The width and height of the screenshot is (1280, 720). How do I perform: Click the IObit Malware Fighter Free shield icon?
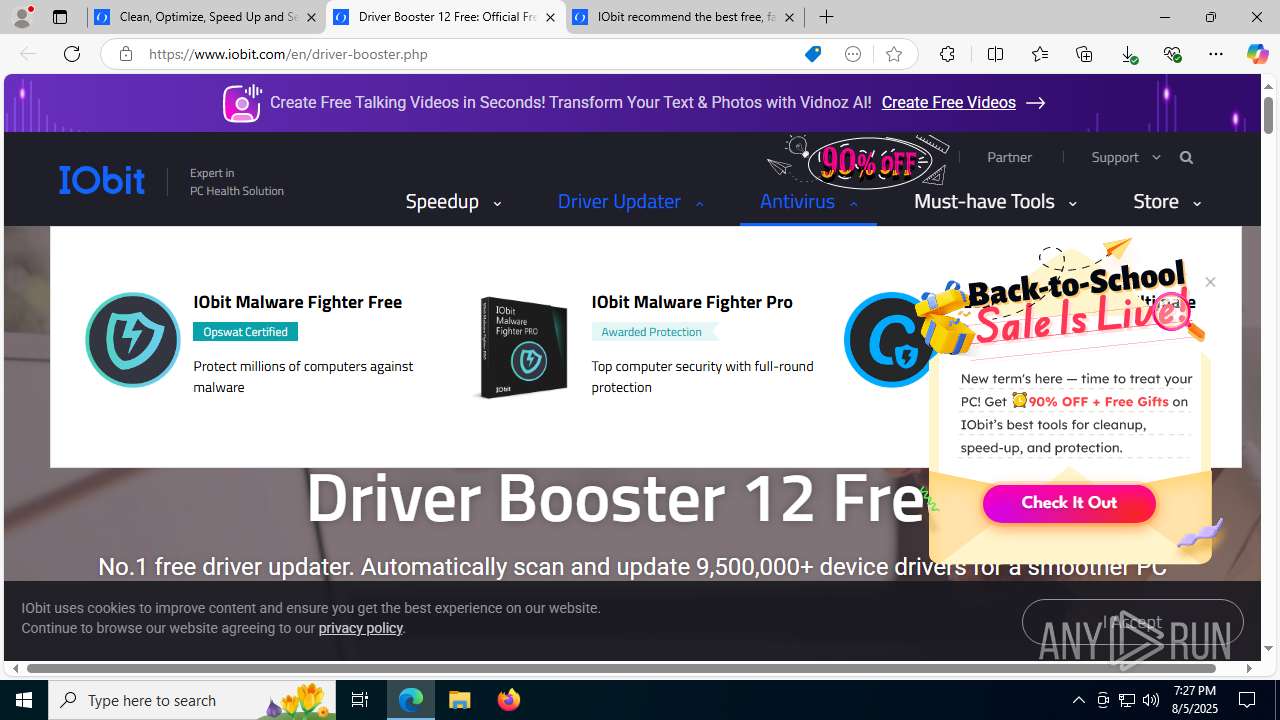tap(132, 340)
